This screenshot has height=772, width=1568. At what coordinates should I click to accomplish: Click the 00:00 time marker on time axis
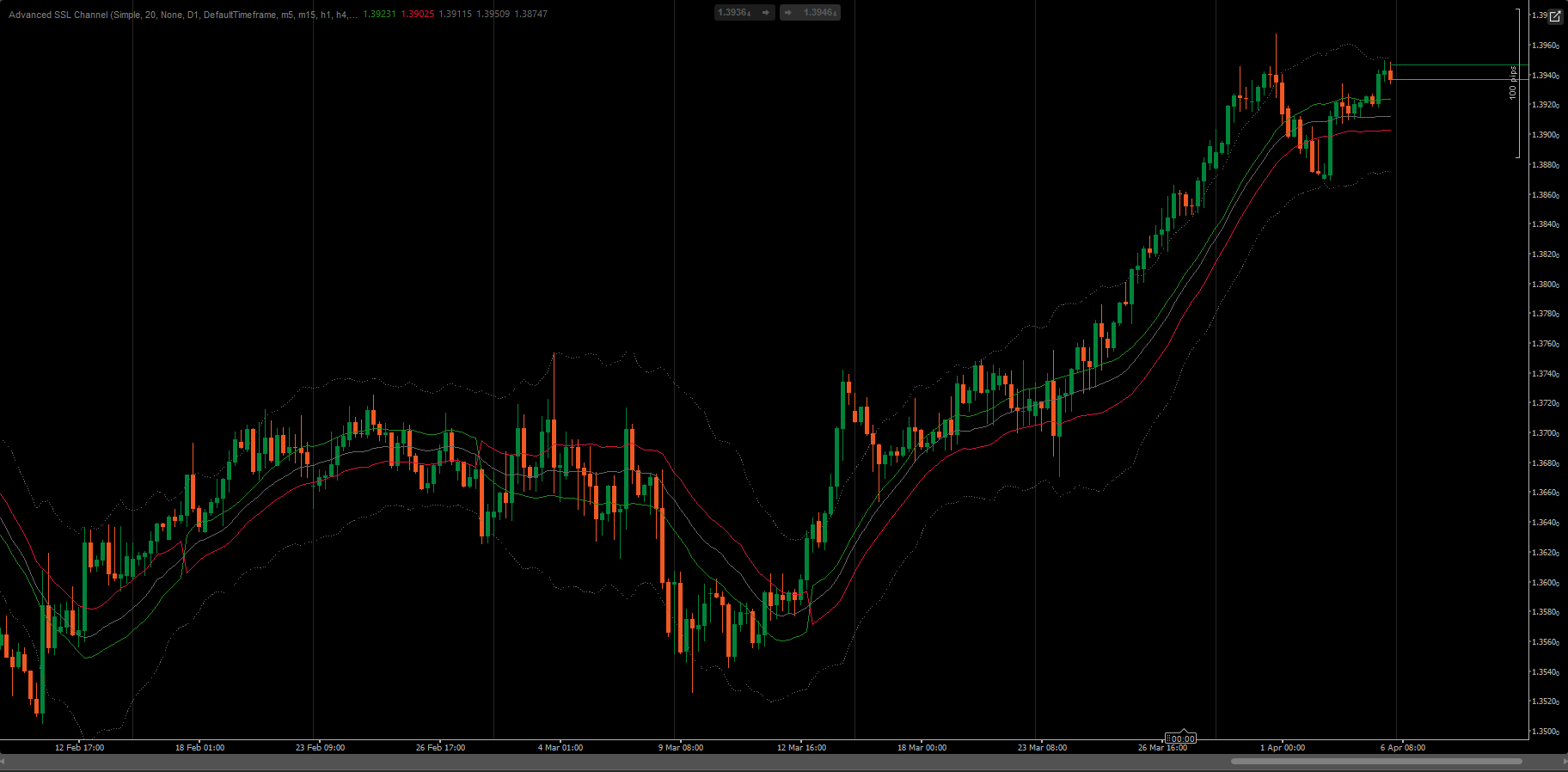(1181, 738)
